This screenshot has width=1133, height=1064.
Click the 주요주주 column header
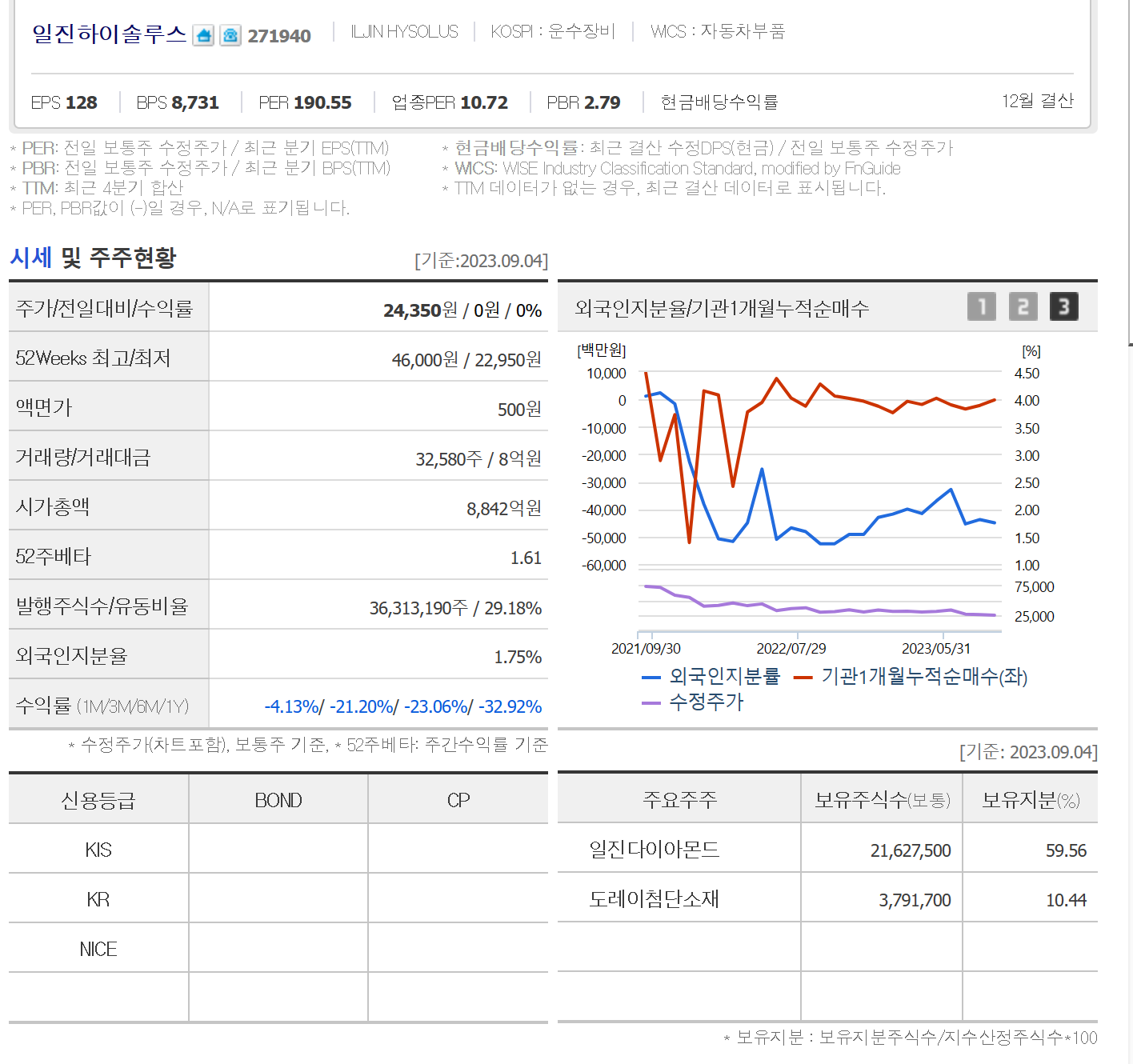pyautogui.click(x=679, y=799)
